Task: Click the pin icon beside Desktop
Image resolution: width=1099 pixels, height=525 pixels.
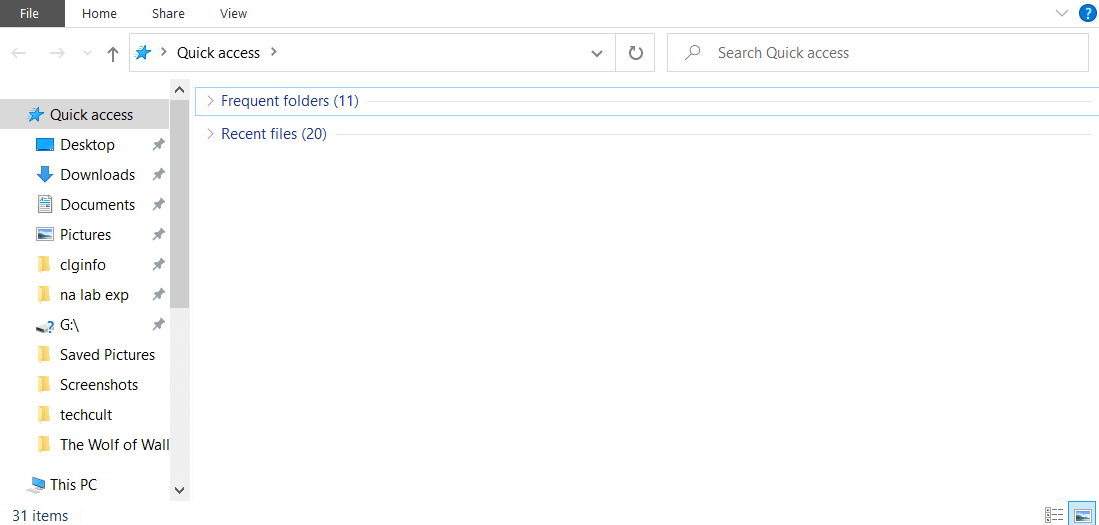Action: tap(158, 144)
